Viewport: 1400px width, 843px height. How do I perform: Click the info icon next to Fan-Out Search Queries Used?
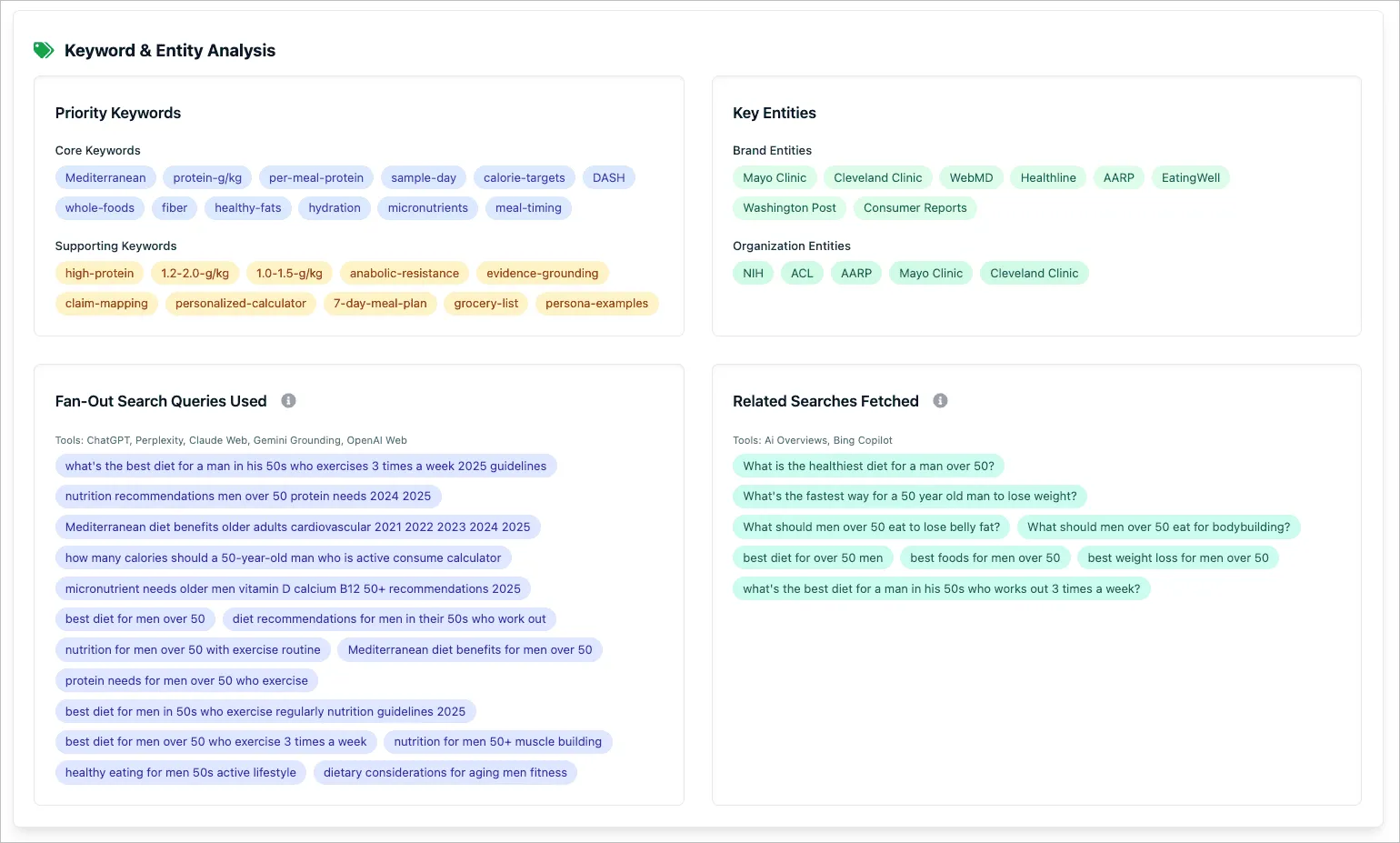coord(288,400)
